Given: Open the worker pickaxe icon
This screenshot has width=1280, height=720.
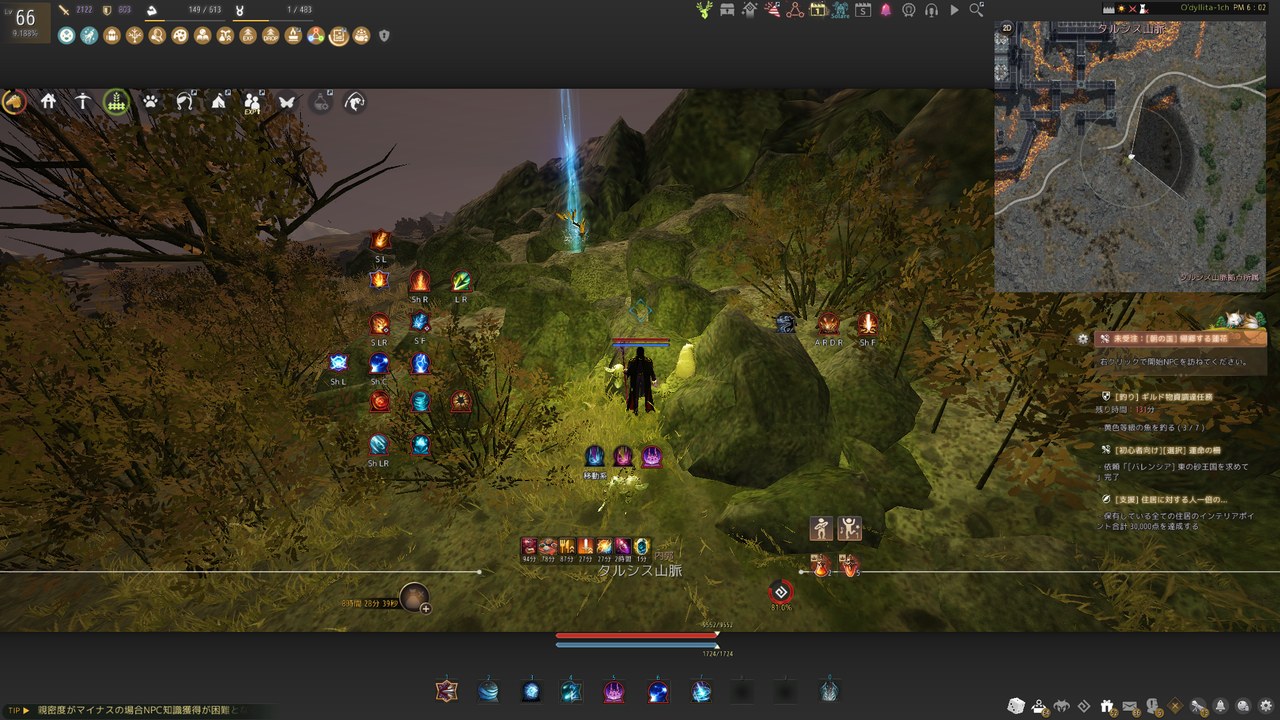Looking at the screenshot, I should click(82, 101).
